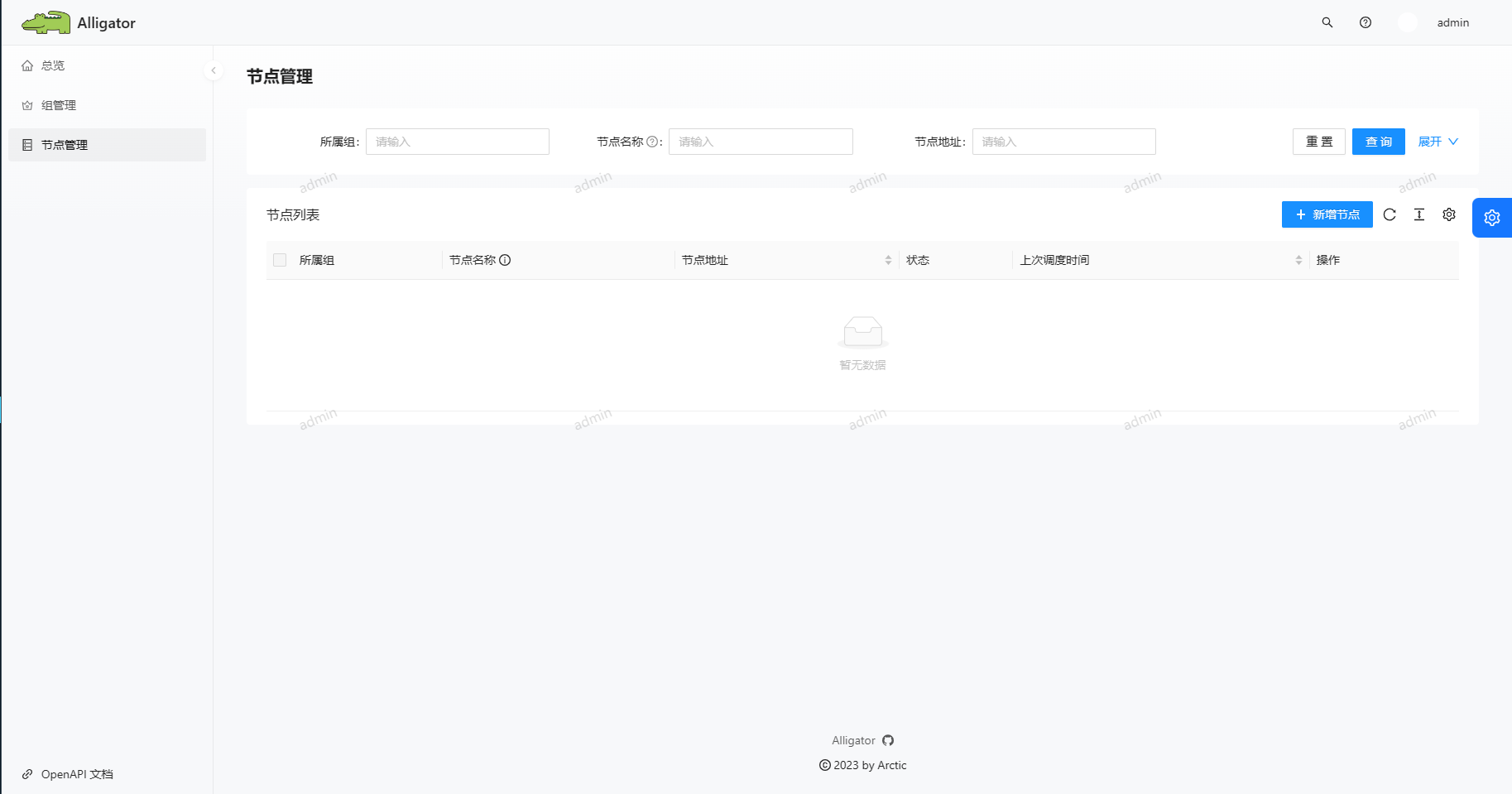Open column settings gear above the table
This screenshot has width=1512, height=794.
(1448, 214)
